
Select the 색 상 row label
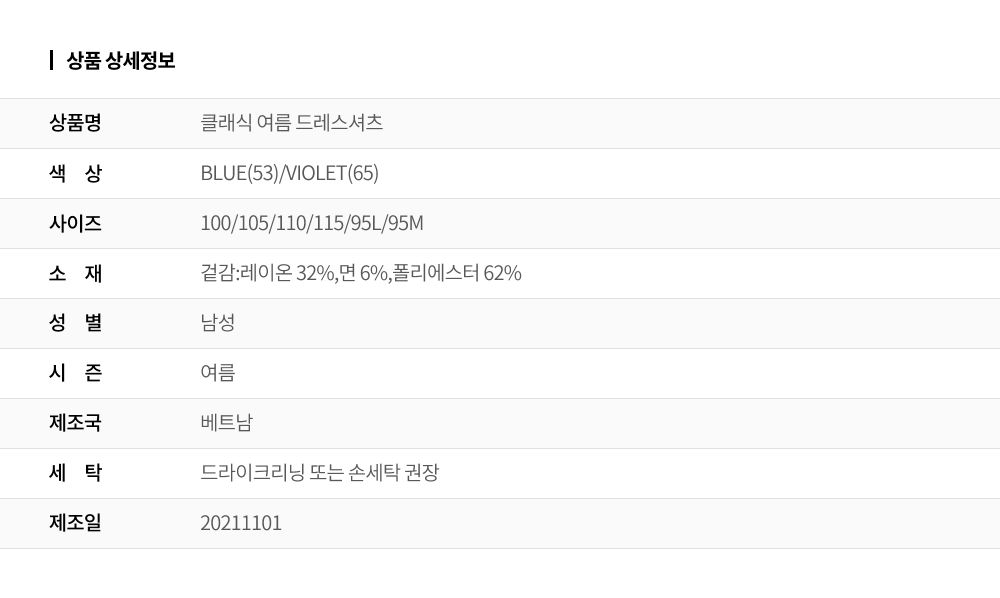75,173
